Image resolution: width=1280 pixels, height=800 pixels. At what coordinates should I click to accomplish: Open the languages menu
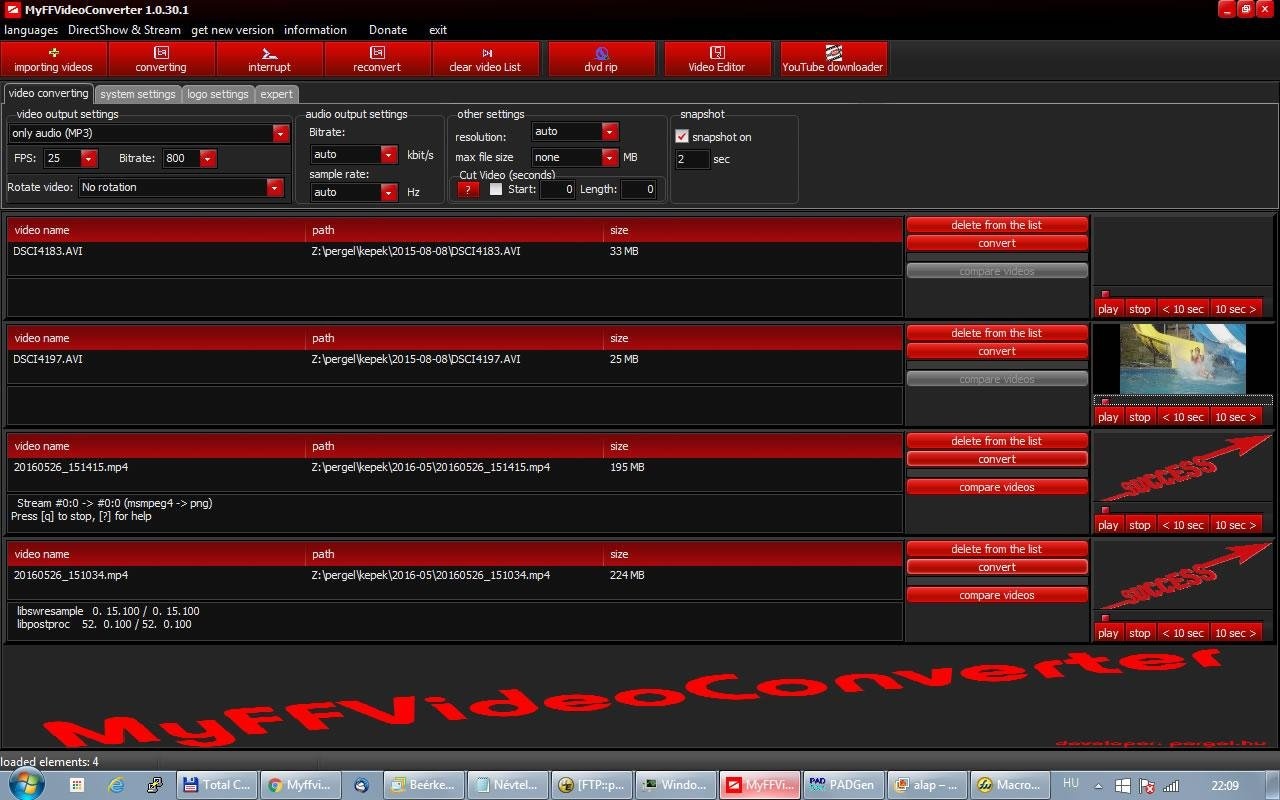(31, 30)
